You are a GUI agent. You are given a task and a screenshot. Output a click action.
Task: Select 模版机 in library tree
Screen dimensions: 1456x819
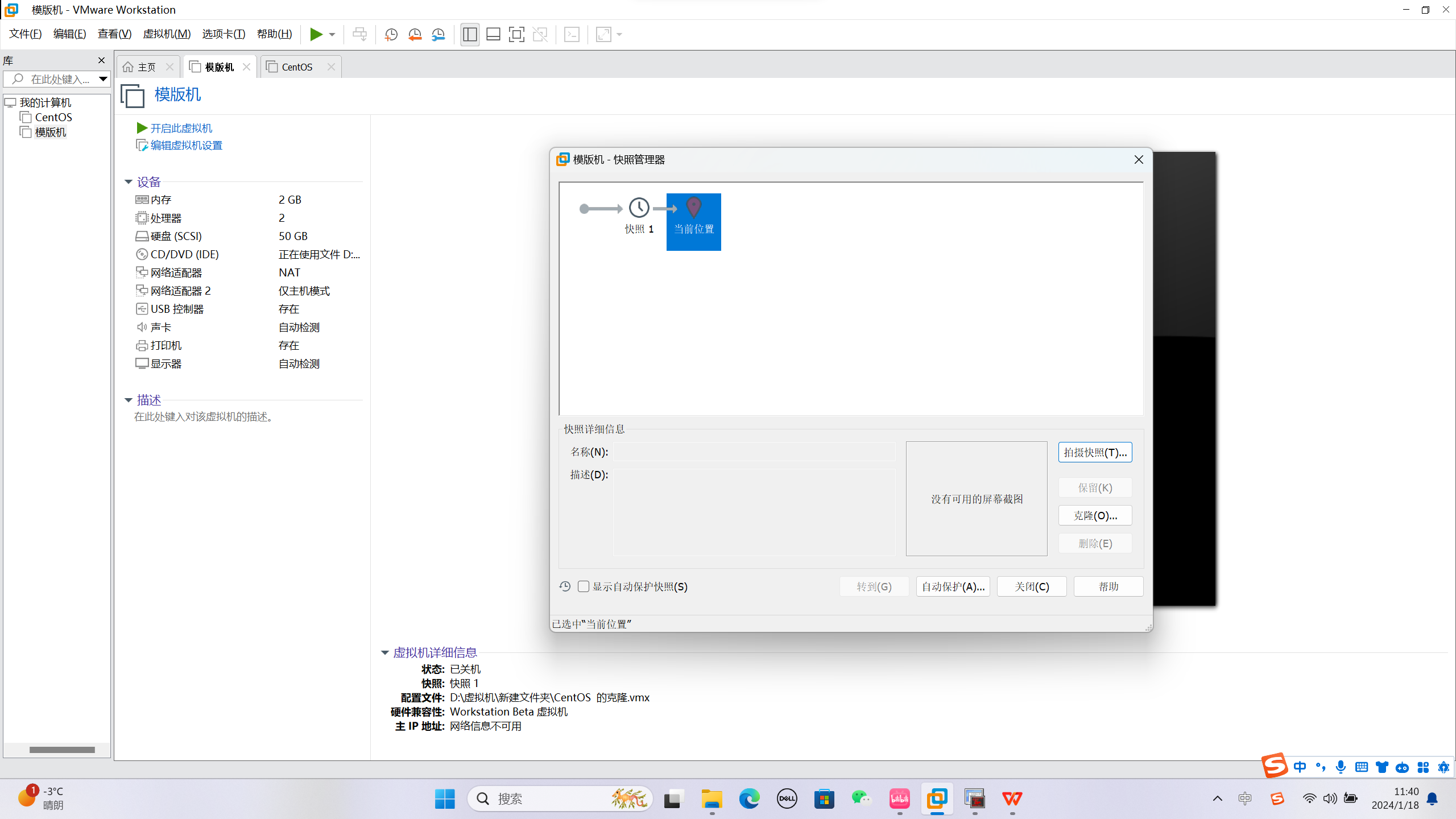(x=50, y=132)
